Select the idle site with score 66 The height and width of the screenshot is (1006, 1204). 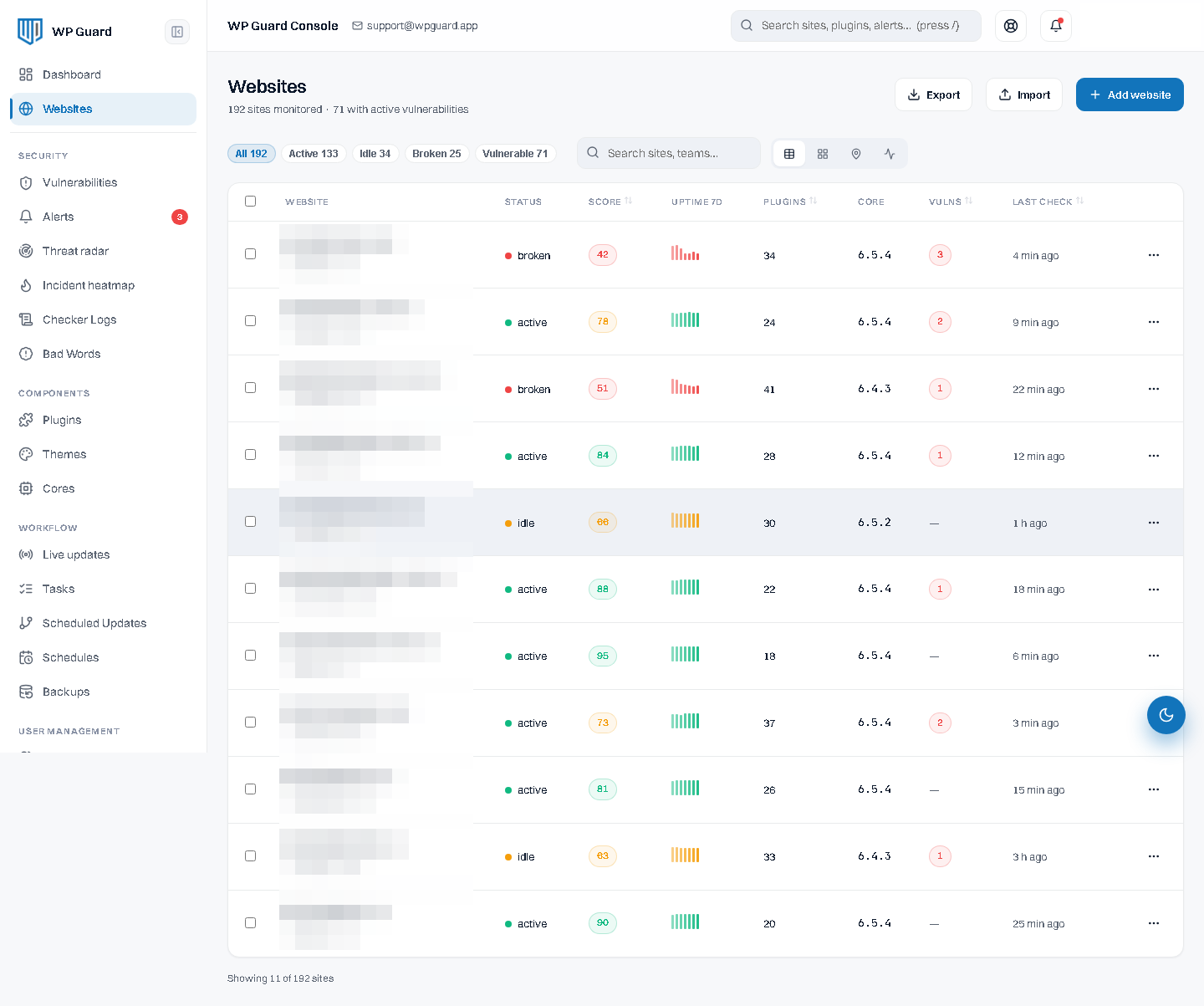pos(250,522)
